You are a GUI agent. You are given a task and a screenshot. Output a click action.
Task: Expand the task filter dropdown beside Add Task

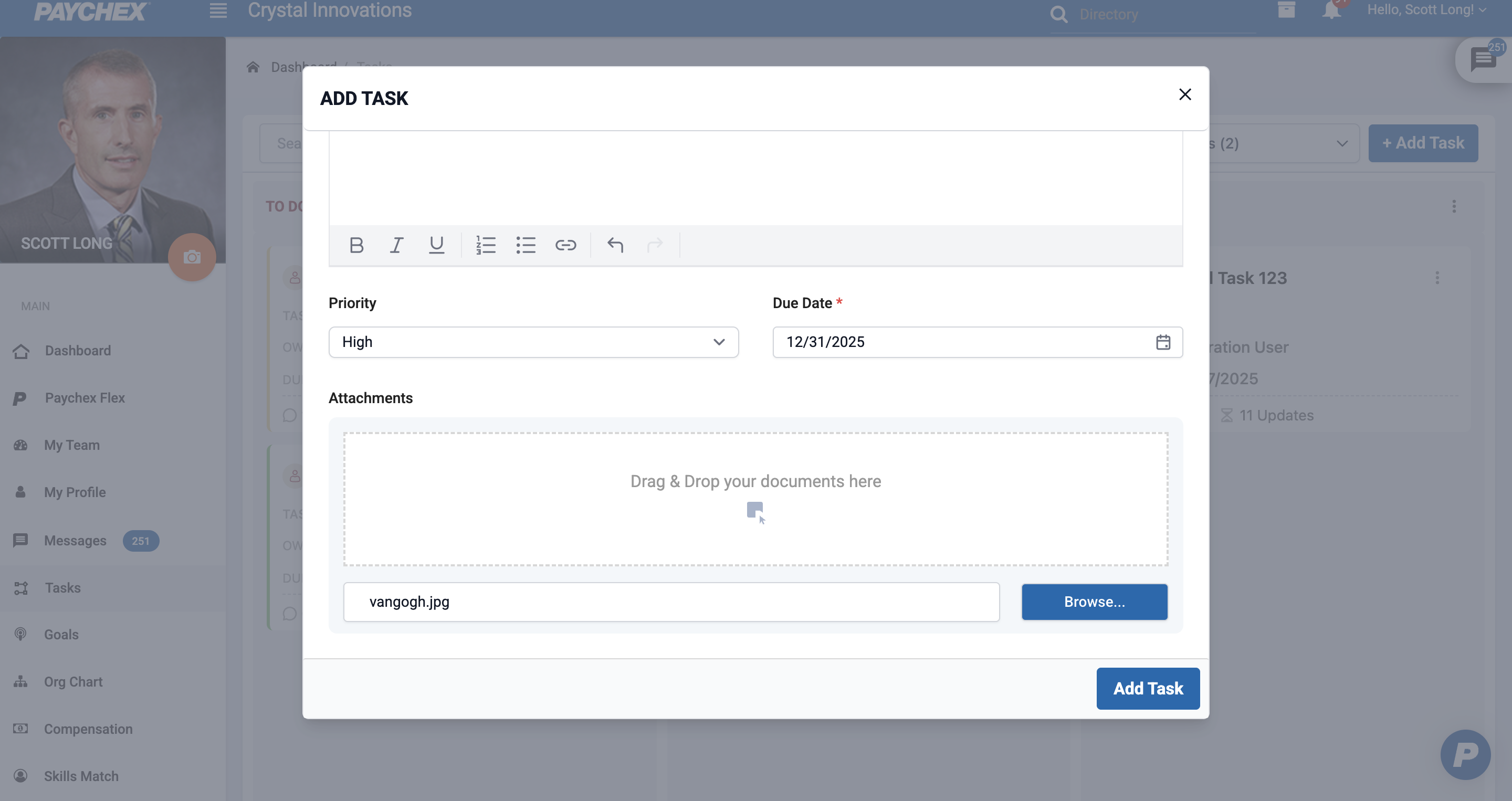1341,143
